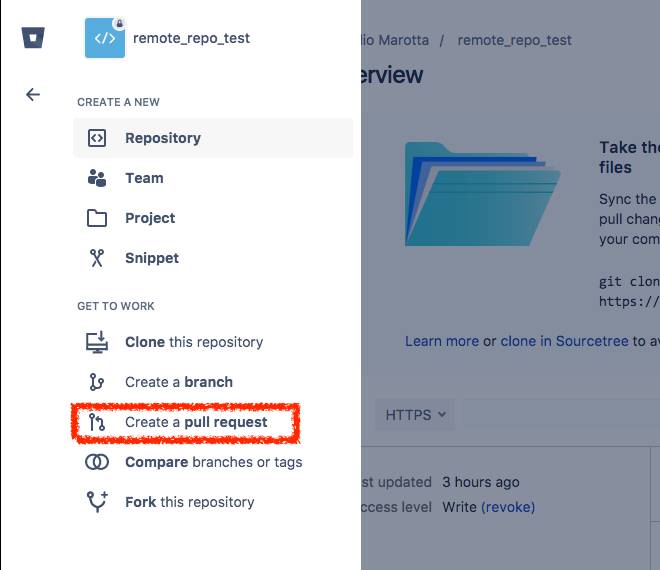Click the Clone download icon
The width and height of the screenshot is (660, 570).
97,342
